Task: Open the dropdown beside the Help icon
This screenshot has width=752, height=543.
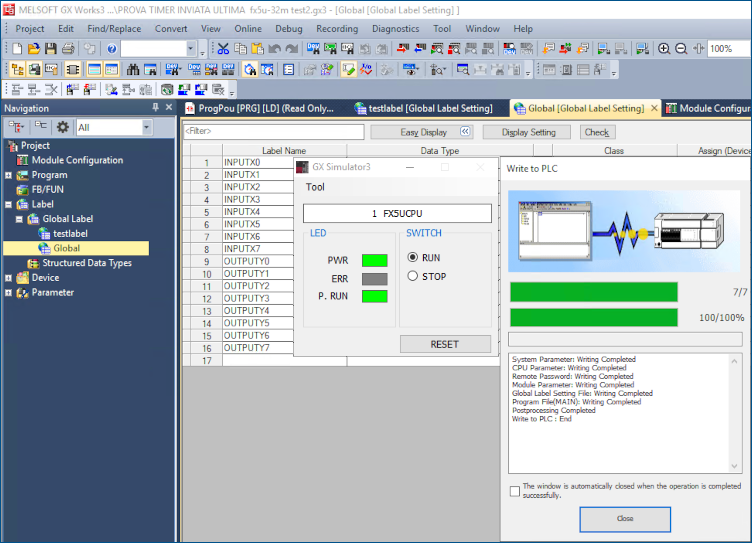Action: pos(190,48)
